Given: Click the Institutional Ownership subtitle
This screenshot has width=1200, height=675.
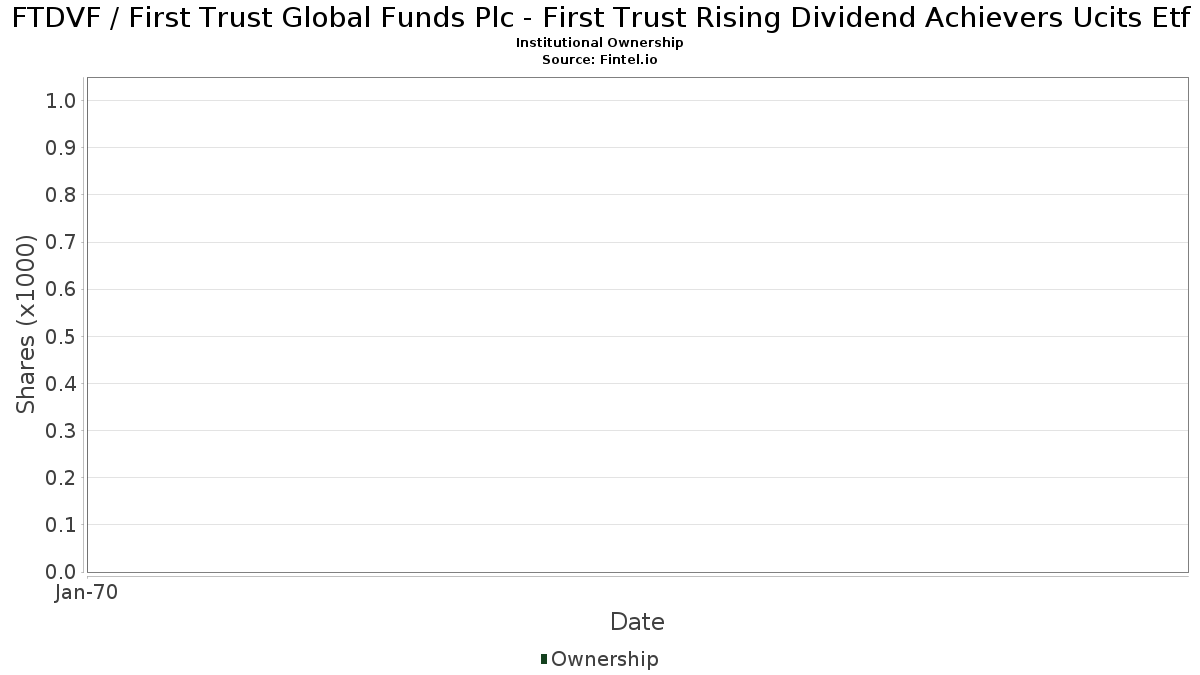Looking at the screenshot, I should [x=599, y=43].
